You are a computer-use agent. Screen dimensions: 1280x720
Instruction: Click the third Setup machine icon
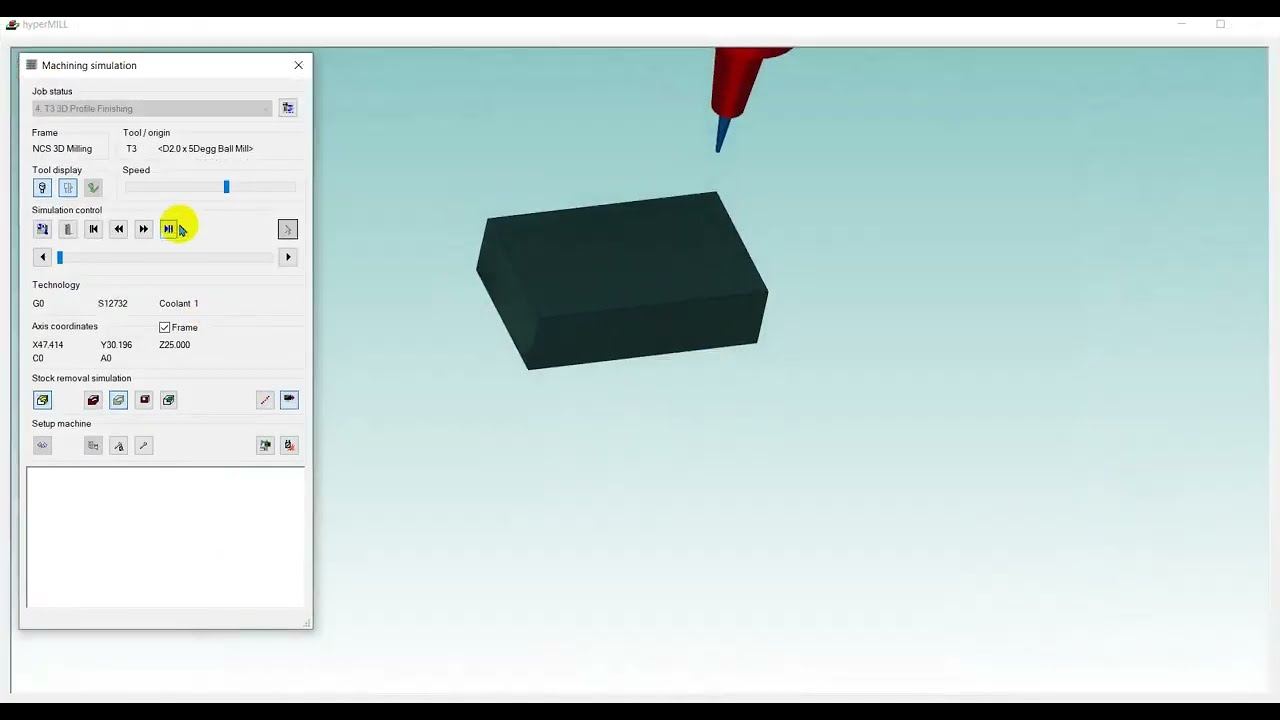pyautogui.click(x=118, y=446)
